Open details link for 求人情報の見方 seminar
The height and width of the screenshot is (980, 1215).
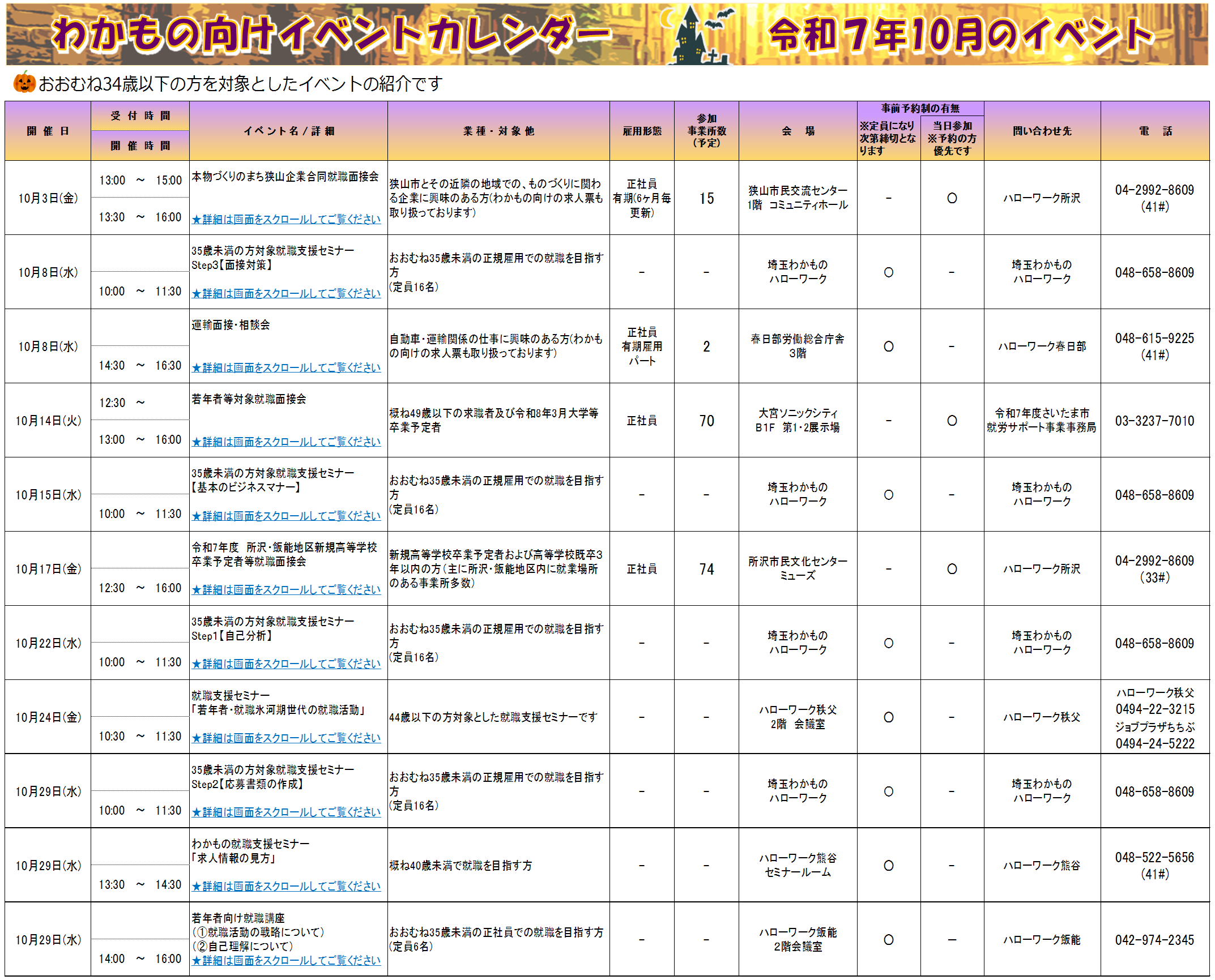(x=286, y=887)
